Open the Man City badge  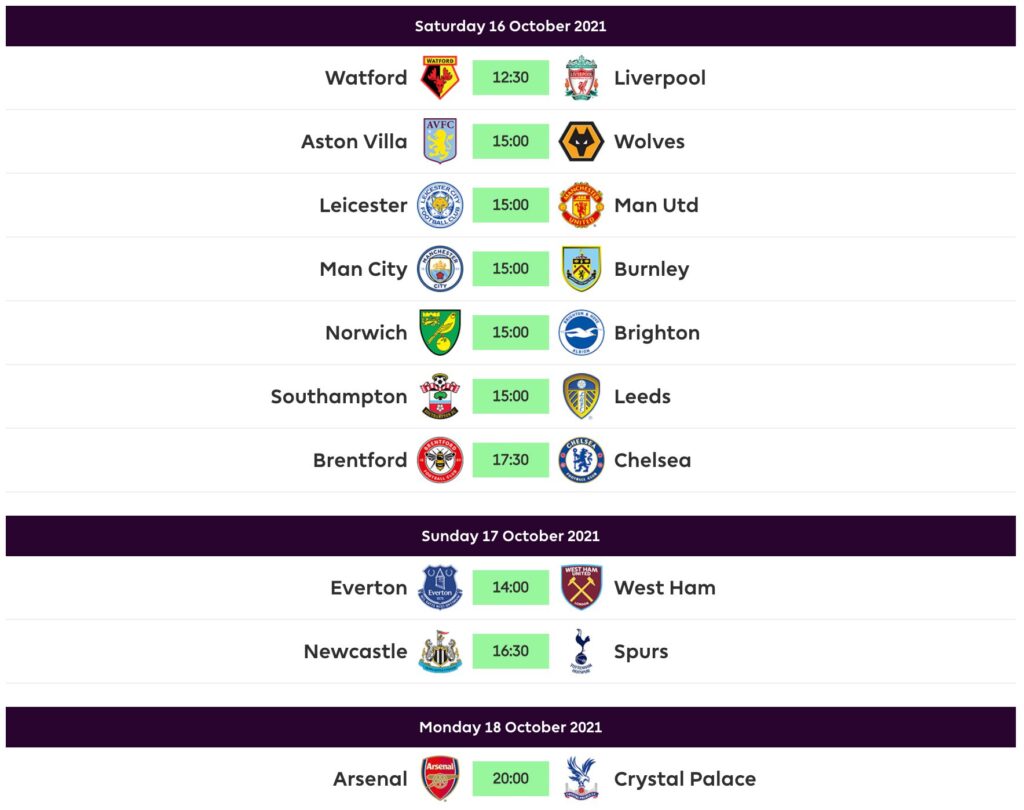[440, 269]
